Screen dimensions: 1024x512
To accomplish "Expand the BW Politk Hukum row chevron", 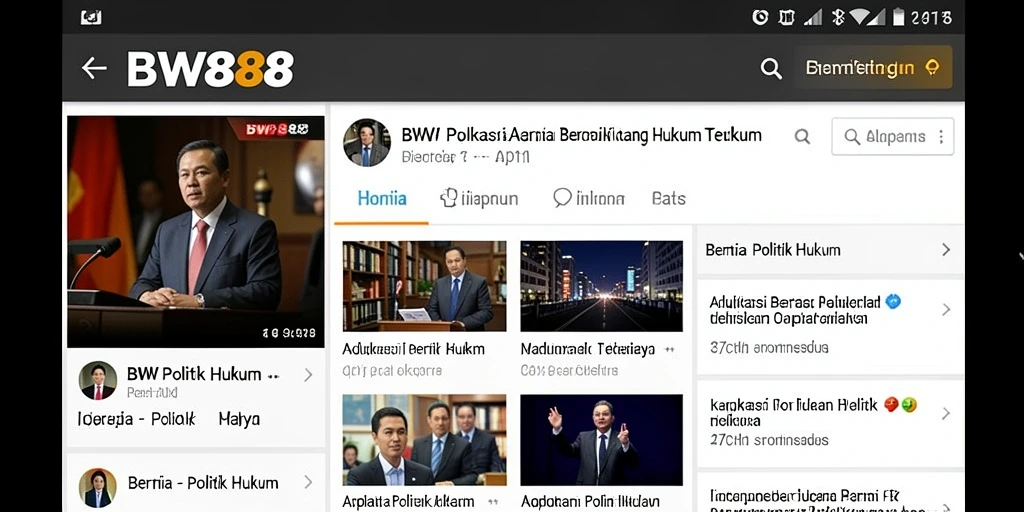I will (308, 375).
